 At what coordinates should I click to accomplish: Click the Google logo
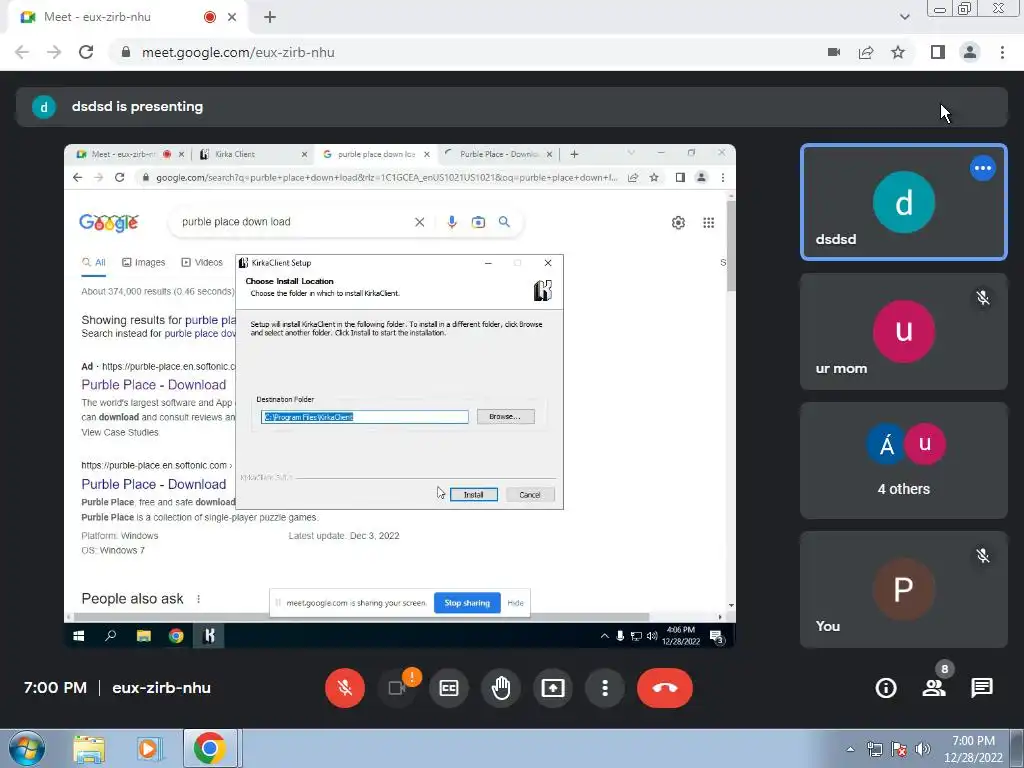tap(108, 223)
